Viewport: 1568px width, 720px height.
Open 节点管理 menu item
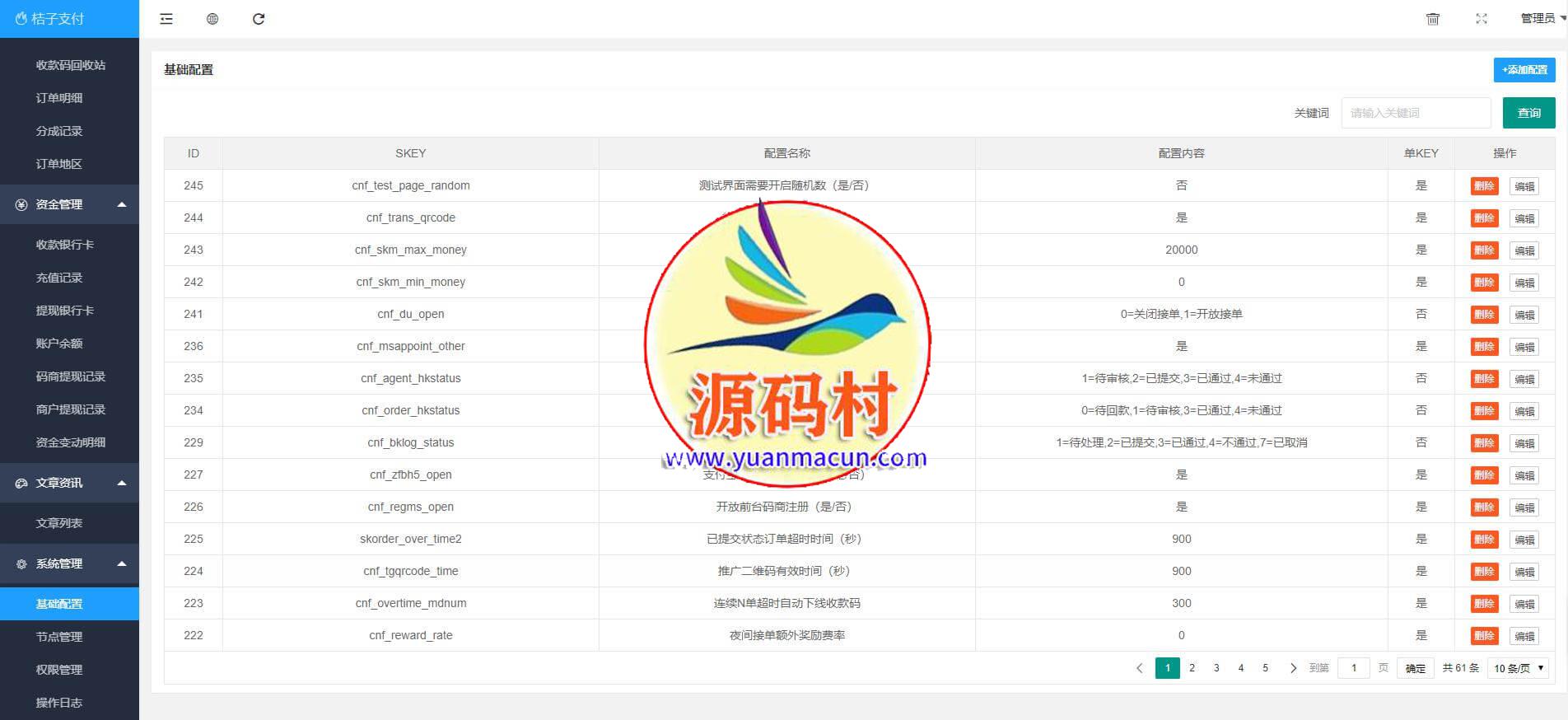58,637
